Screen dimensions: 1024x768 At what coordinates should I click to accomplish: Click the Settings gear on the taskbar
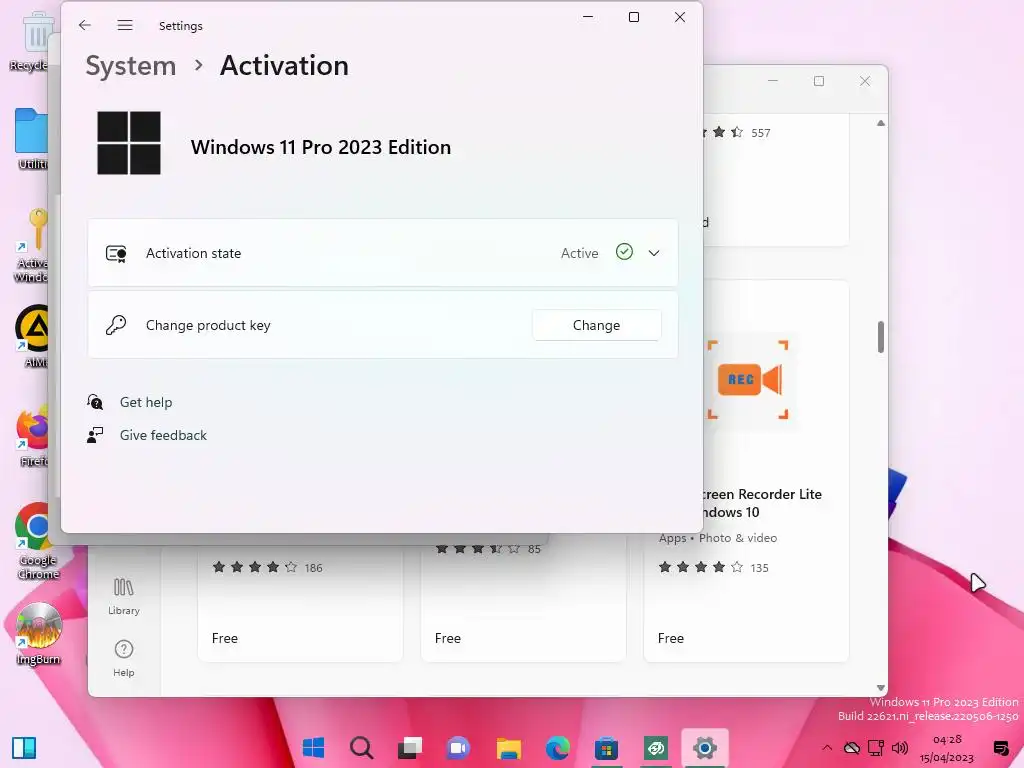pyautogui.click(x=704, y=748)
